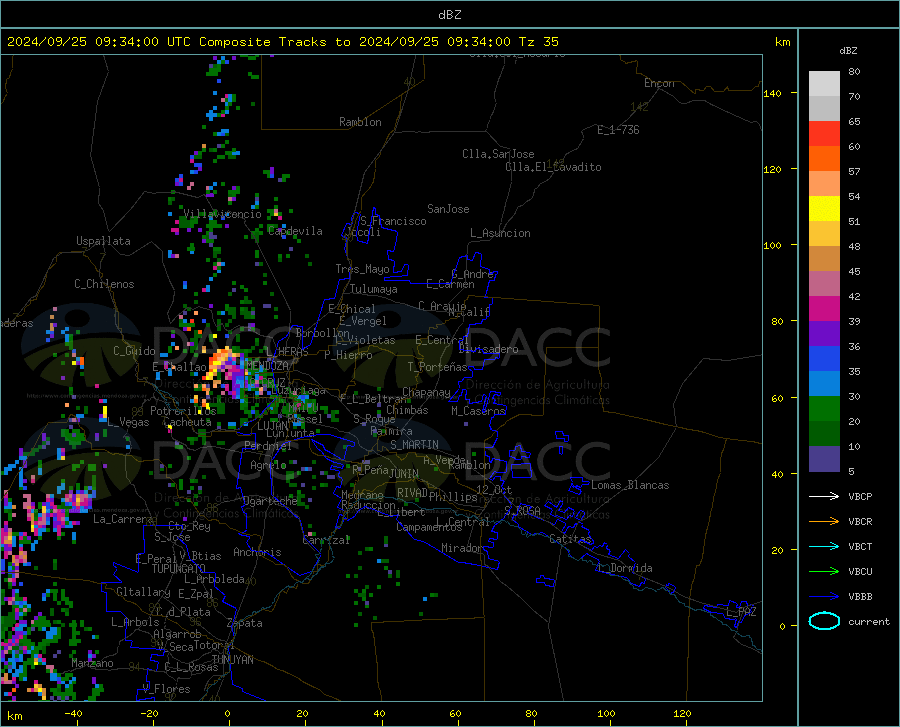Image resolution: width=900 pixels, height=727 pixels.
Task: Pick the 39 dBZ magenta color swatch
Action: click(x=824, y=309)
